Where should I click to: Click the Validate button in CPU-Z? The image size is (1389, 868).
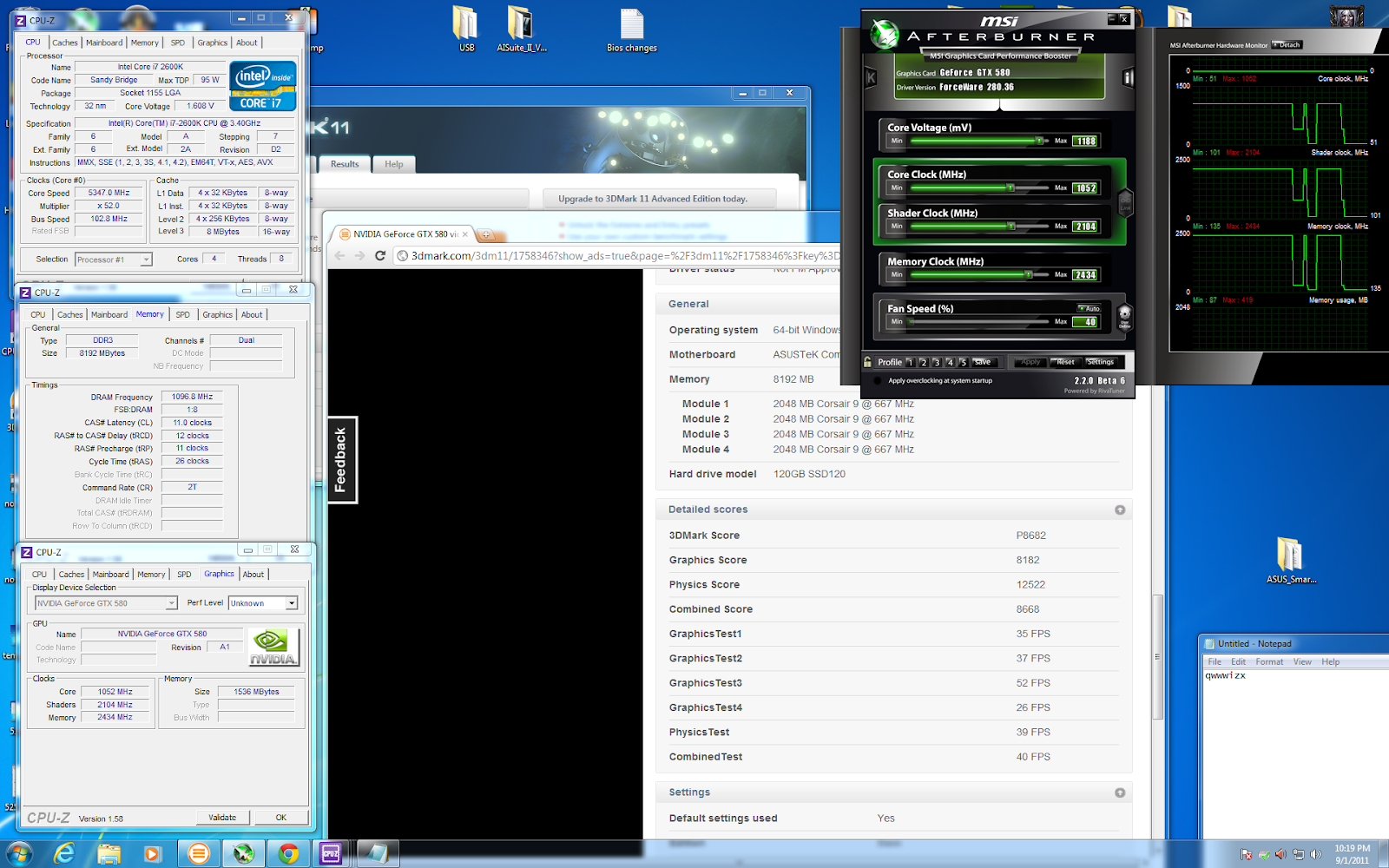coord(222,818)
